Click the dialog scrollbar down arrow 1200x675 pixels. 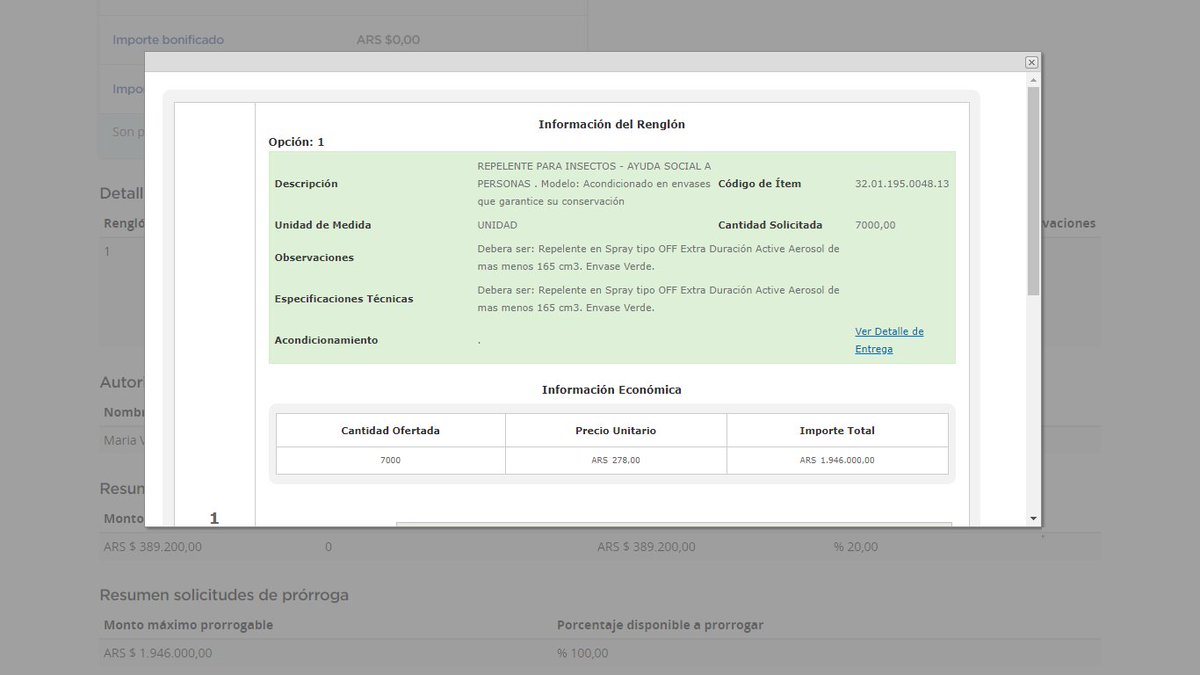1033,518
